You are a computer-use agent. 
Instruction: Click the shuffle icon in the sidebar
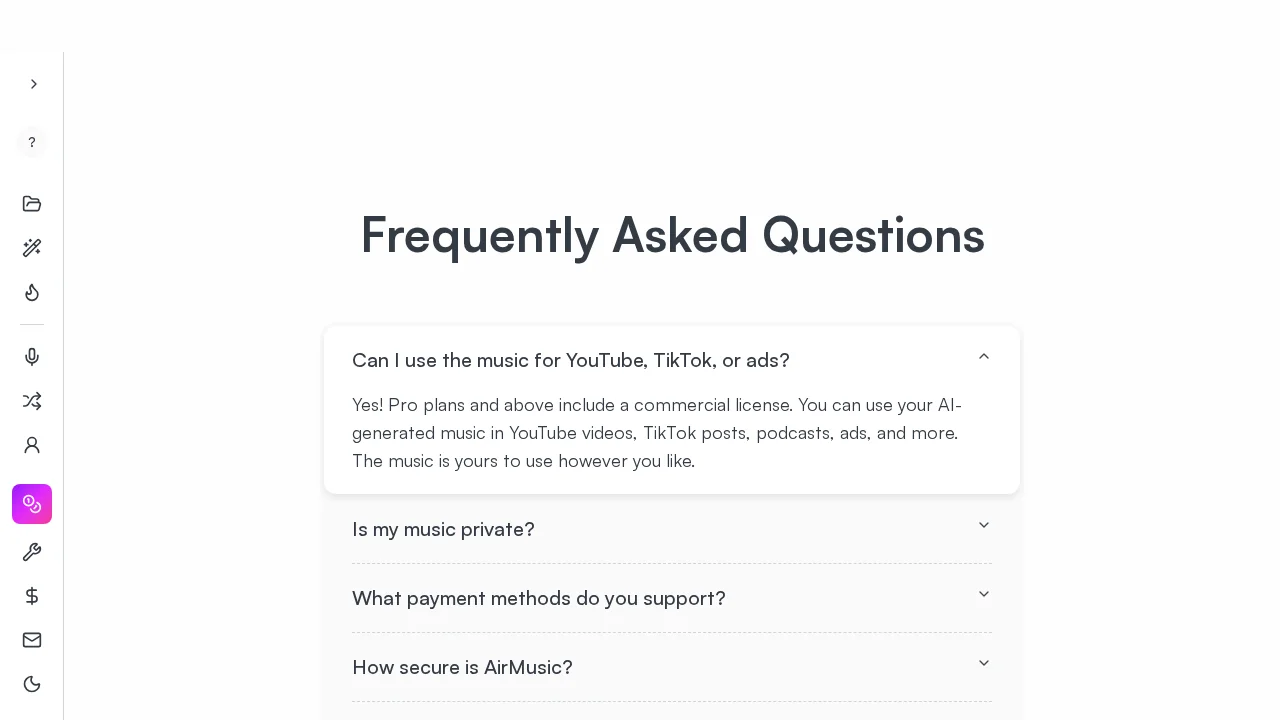(x=32, y=401)
